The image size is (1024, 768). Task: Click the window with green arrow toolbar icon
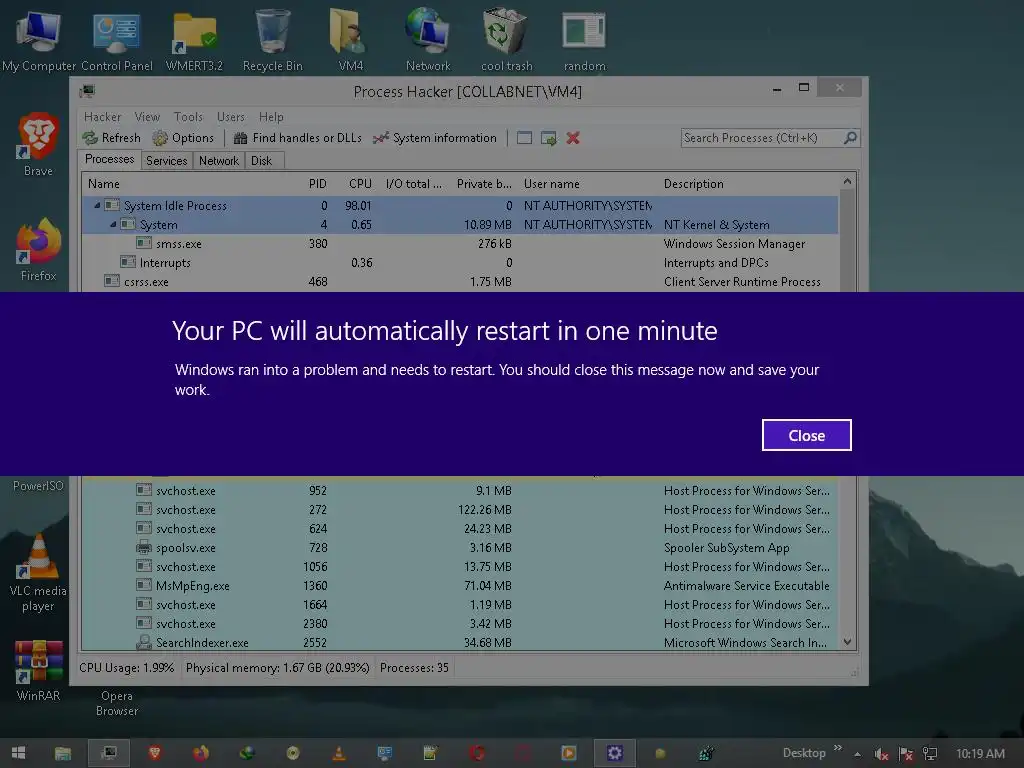549,138
